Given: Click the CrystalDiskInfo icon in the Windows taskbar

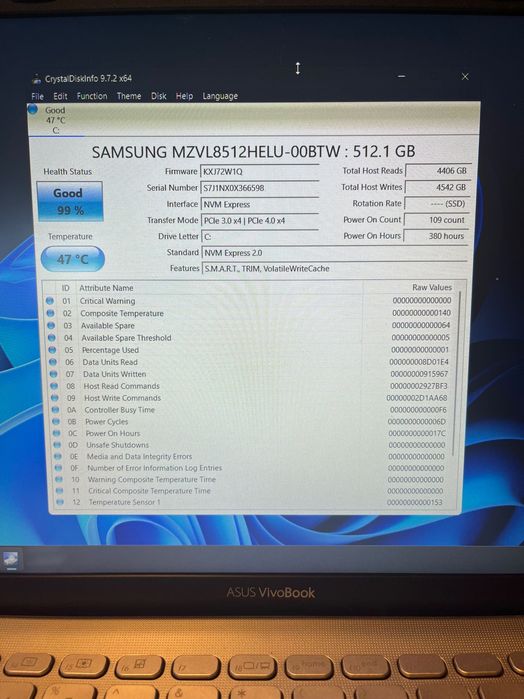Looking at the screenshot, I should (11, 559).
